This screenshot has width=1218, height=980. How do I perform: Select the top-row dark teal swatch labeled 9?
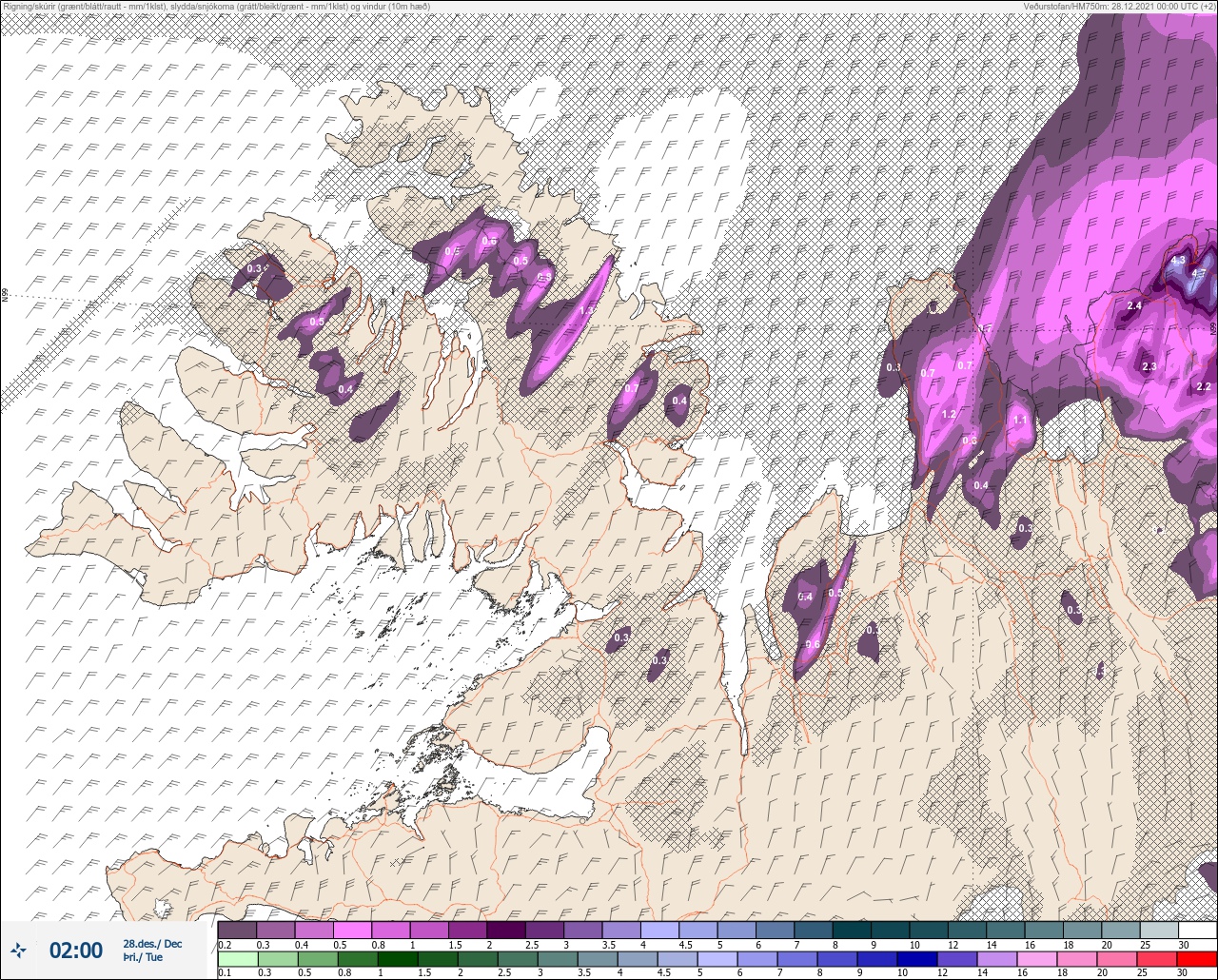tap(890, 930)
